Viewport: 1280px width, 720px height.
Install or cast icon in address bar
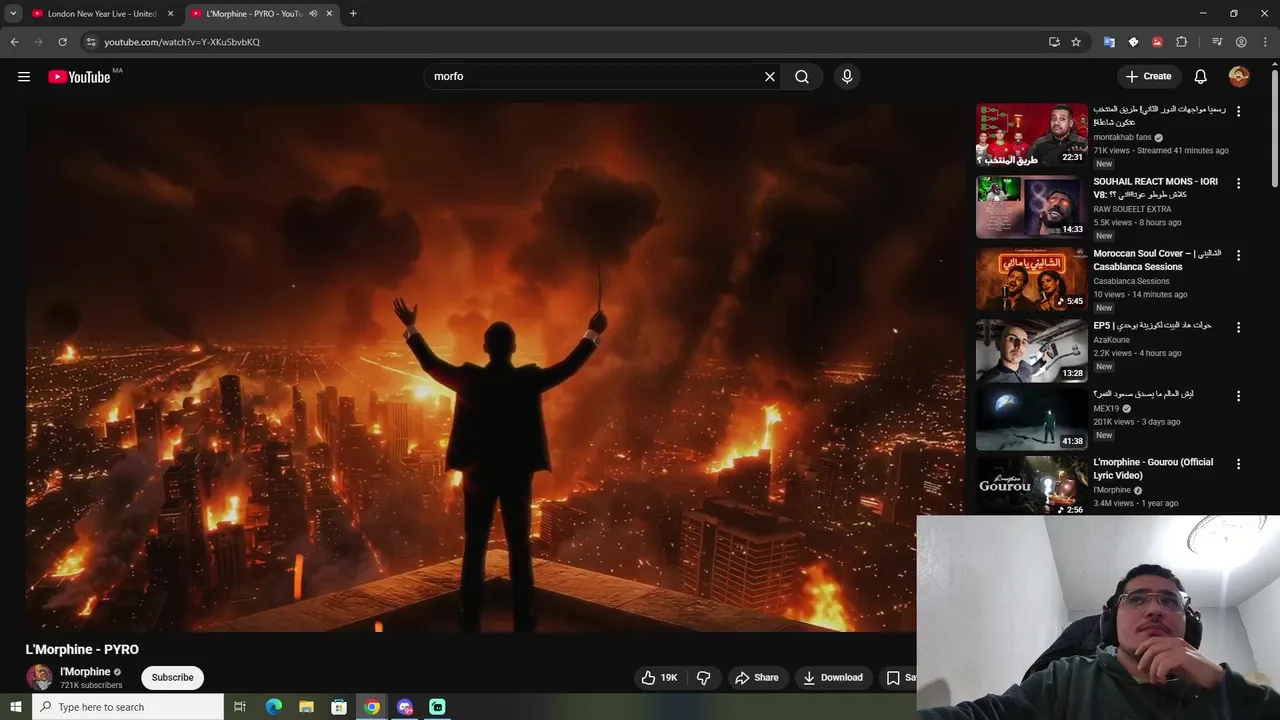click(1054, 42)
